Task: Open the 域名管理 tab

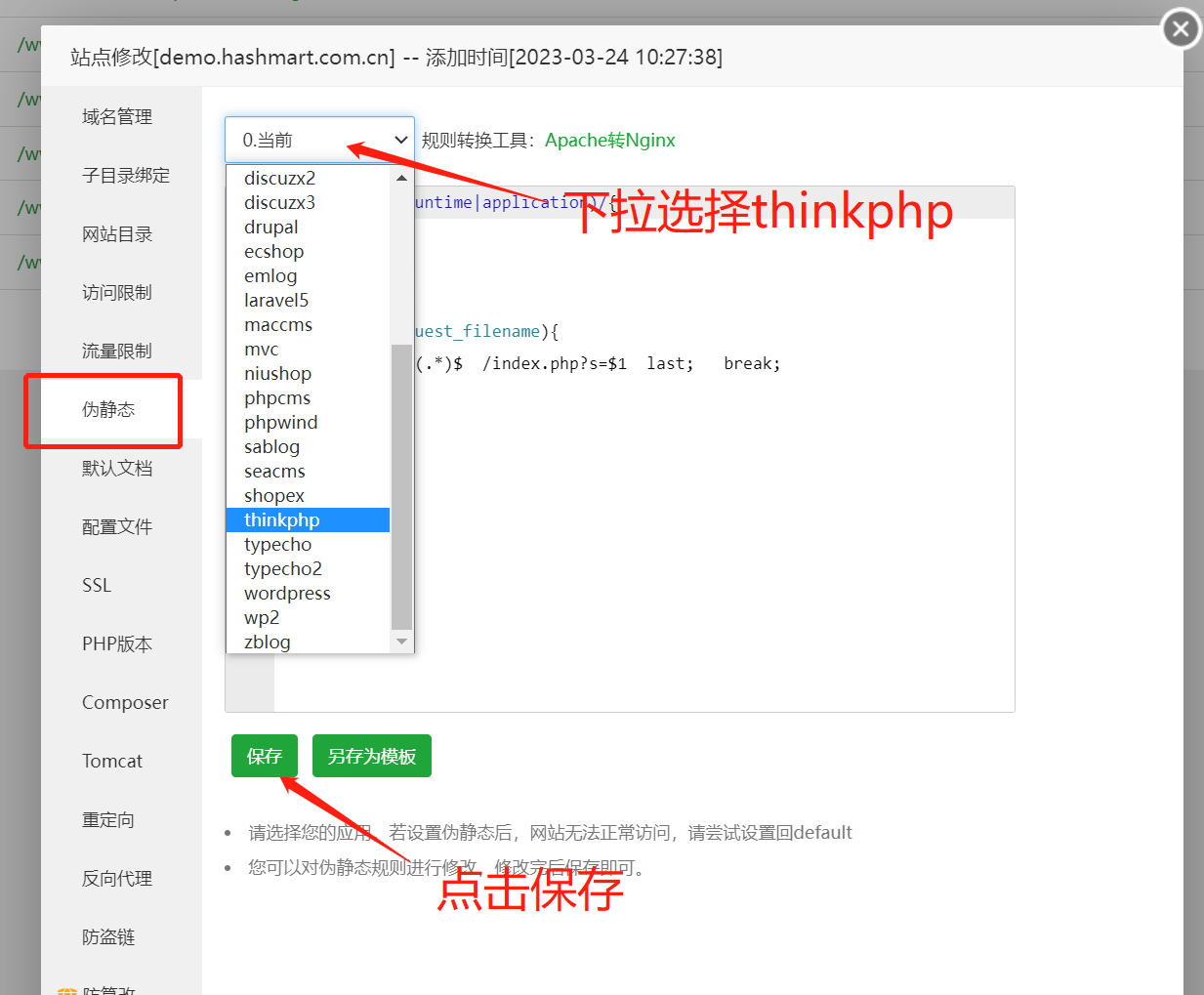Action: point(121,116)
